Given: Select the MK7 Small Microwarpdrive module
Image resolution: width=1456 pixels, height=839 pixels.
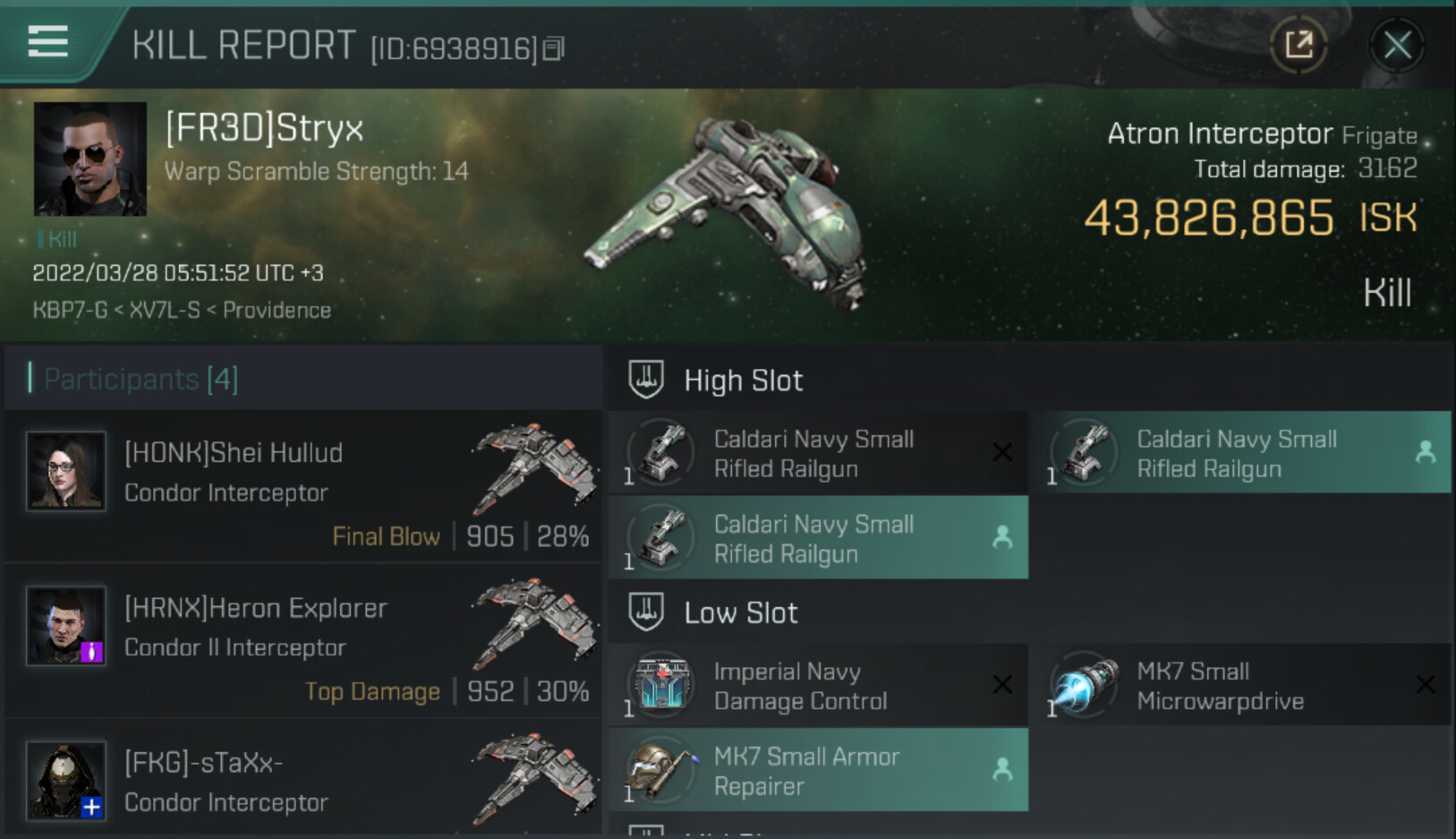Looking at the screenshot, I should (1241, 685).
